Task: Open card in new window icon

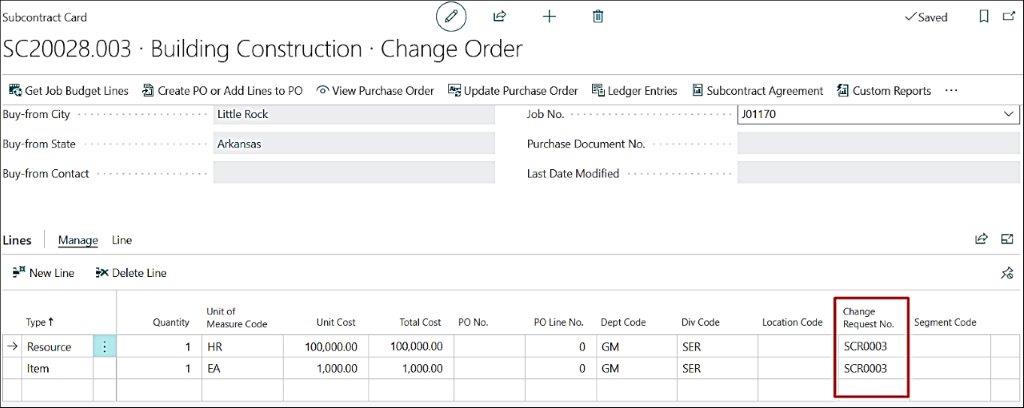Action: point(1008,17)
